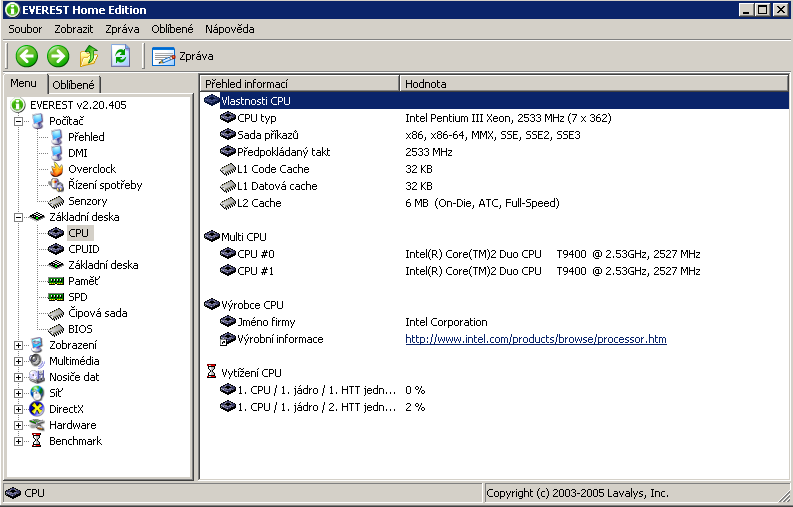793x507 pixels.
Task: Click the Nosiče dat disc icon
Action: (36, 377)
